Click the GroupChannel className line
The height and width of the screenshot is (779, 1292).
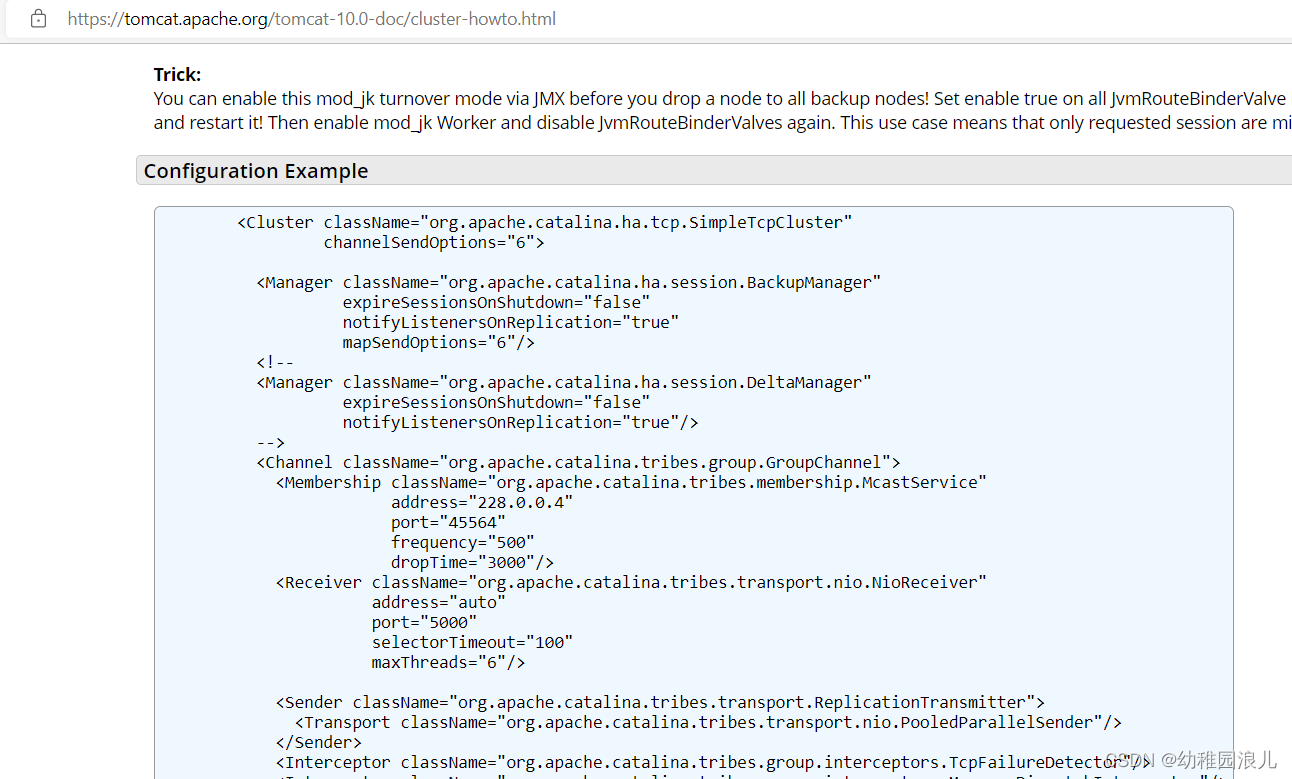click(x=579, y=462)
